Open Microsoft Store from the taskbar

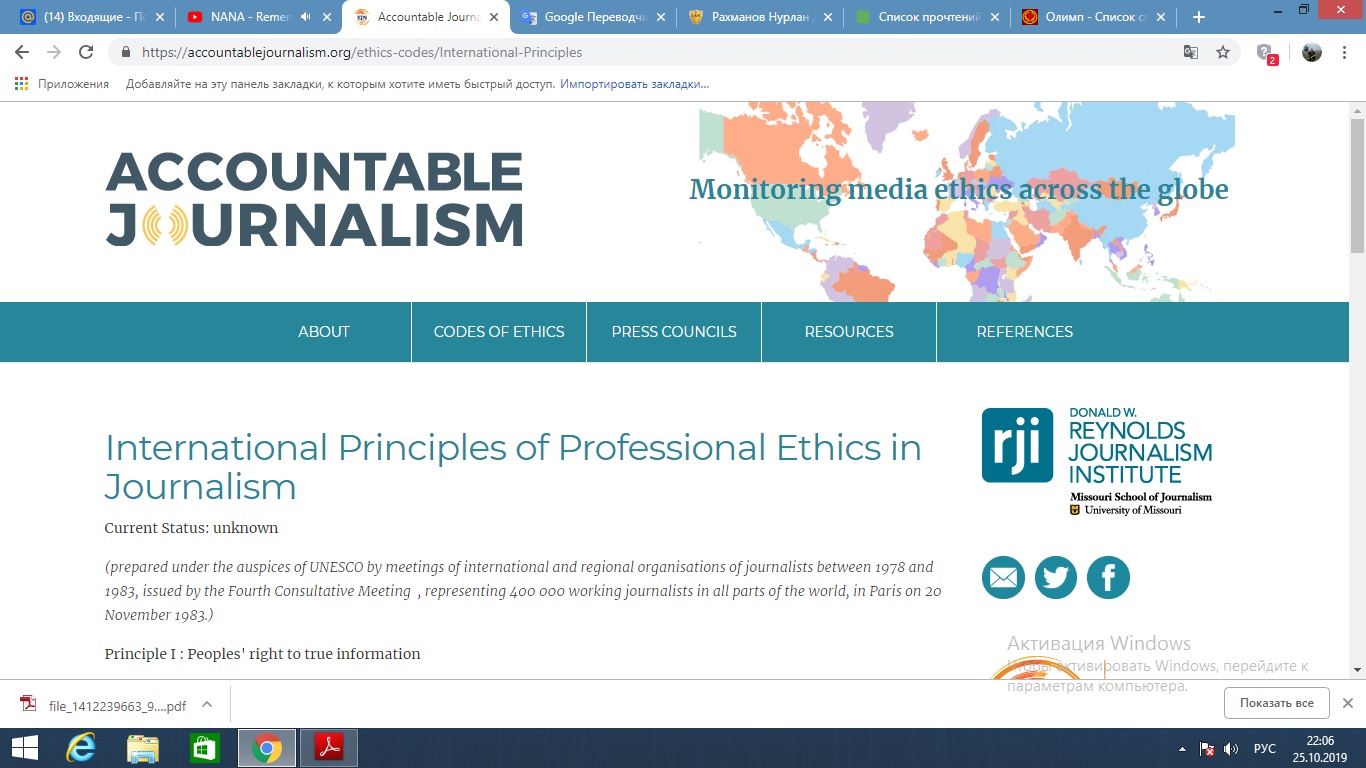click(x=204, y=747)
